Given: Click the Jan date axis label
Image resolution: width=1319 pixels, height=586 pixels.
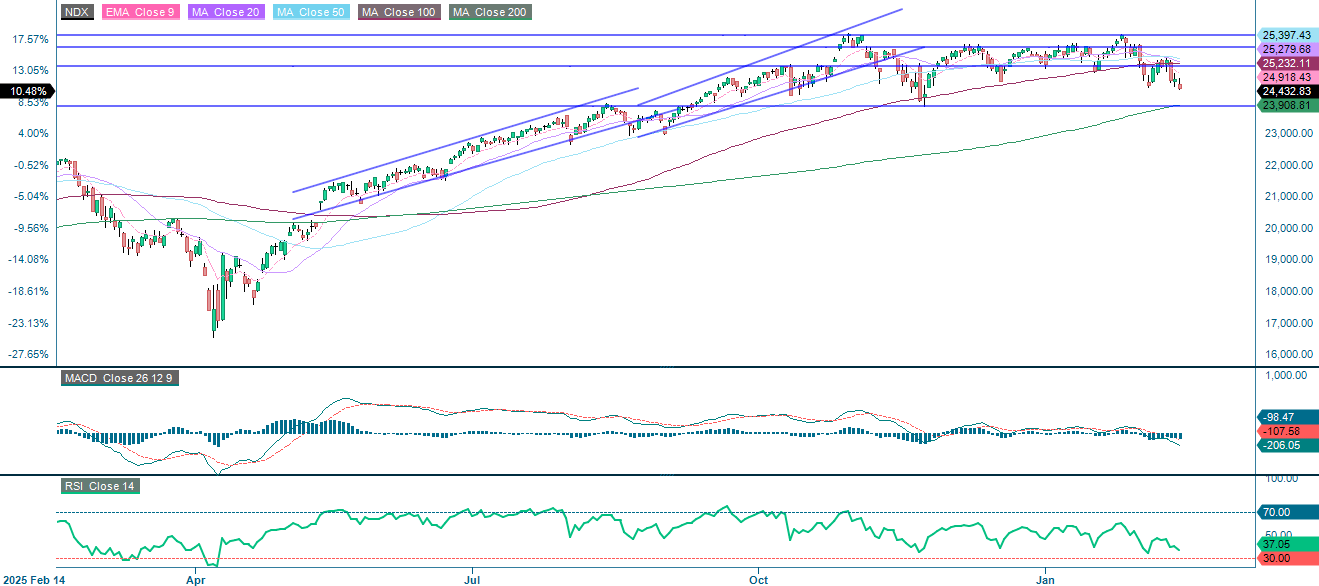Looking at the screenshot, I should coord(1047,579).
